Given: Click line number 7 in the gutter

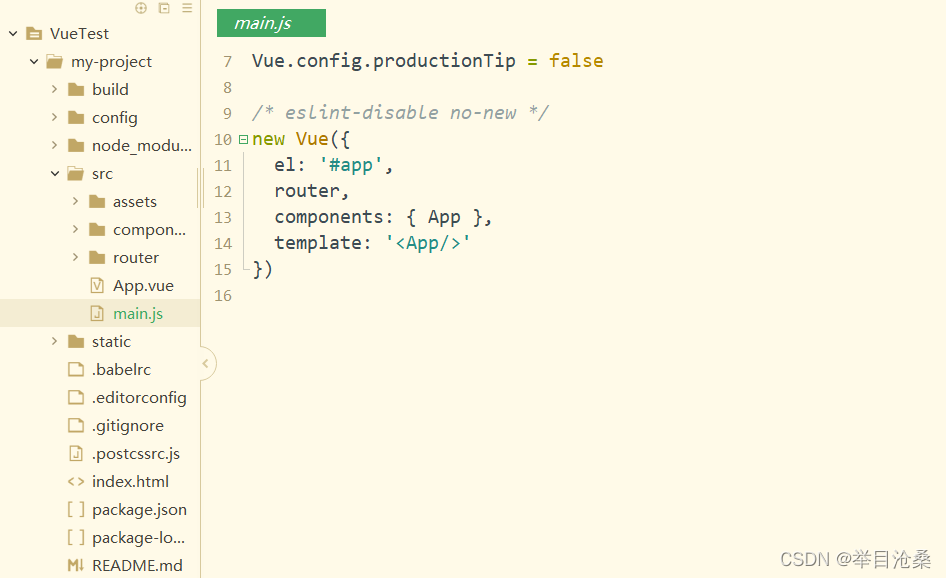Looking at the screenshot, I should click(x=227, y=62).
